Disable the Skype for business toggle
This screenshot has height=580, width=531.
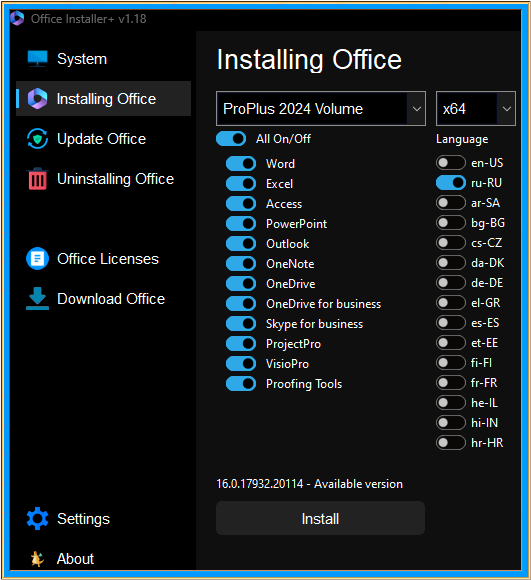(241, 323)
